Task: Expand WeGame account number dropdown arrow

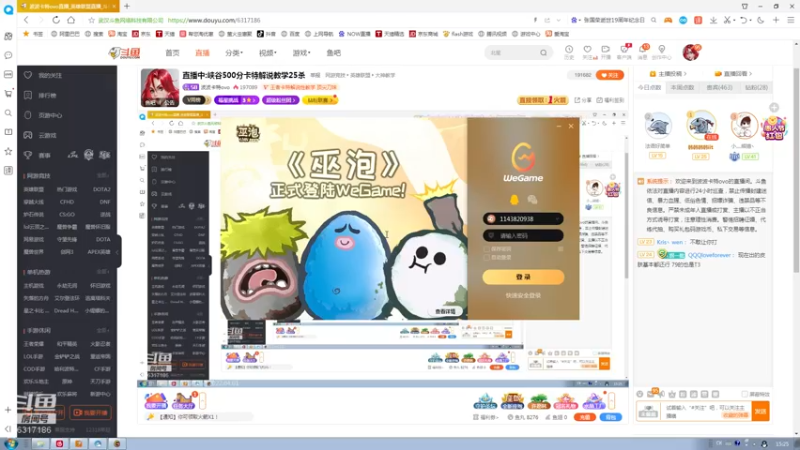Action: pyautogui.click(x=557, y=219)
